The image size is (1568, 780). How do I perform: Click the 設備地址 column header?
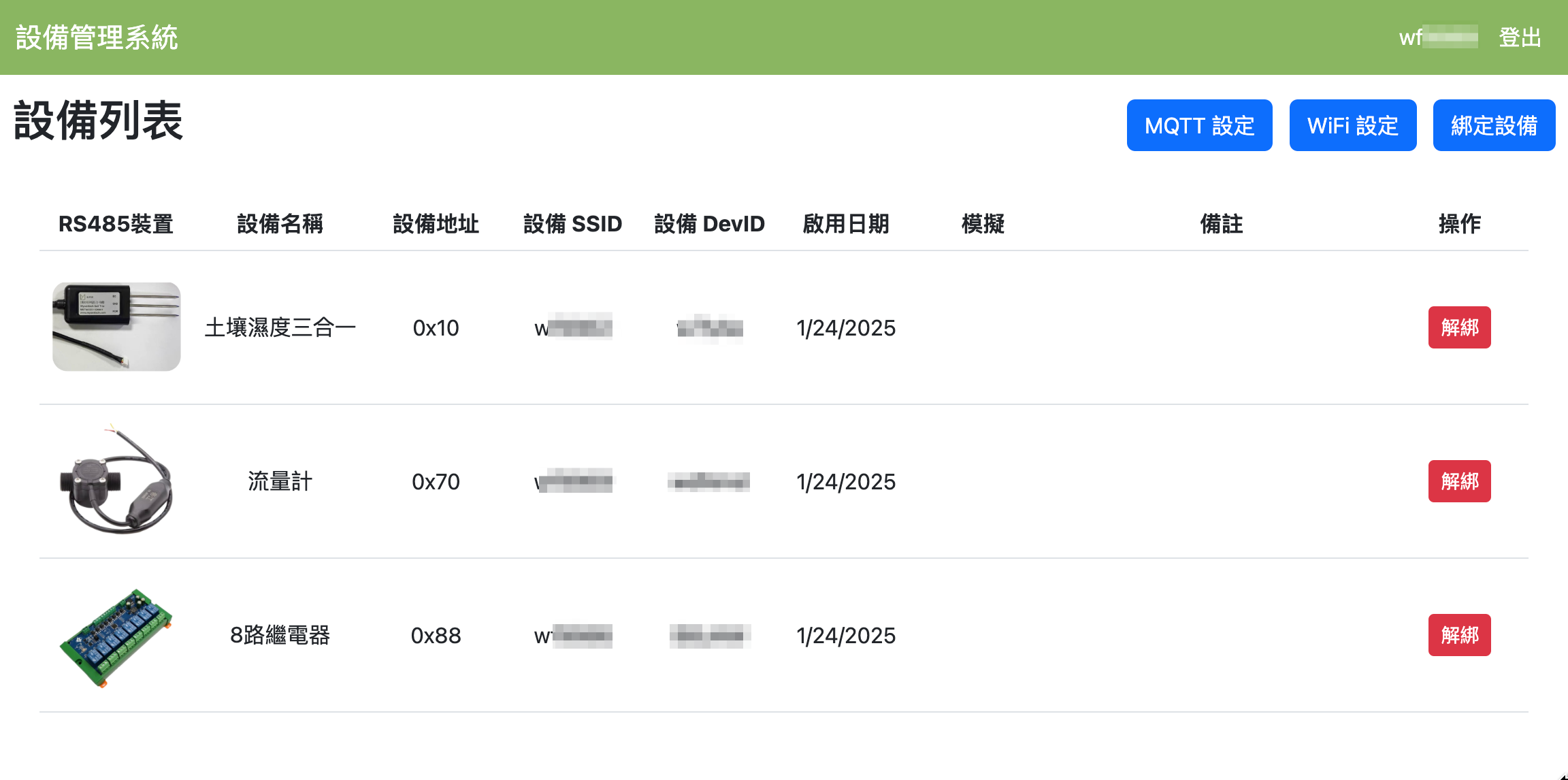(436, 223)
